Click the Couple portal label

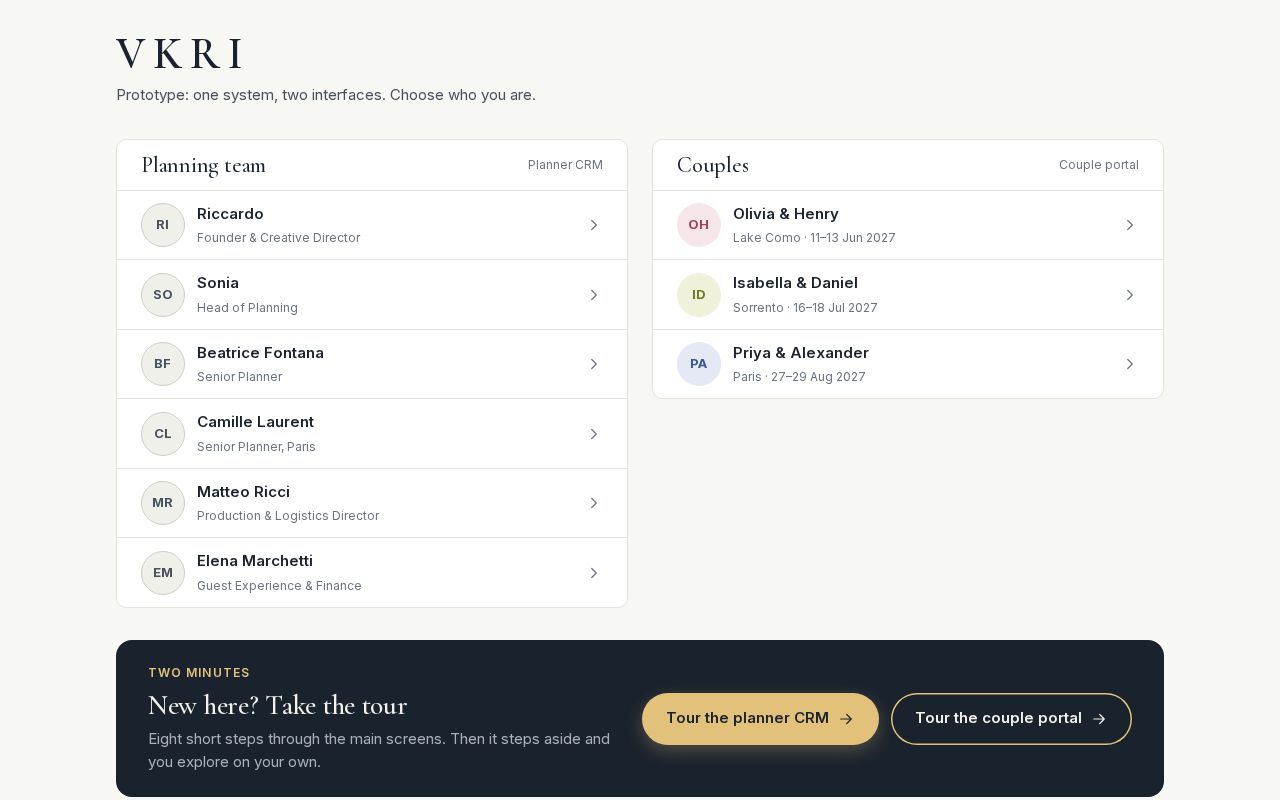click(x=1099, y=165)
